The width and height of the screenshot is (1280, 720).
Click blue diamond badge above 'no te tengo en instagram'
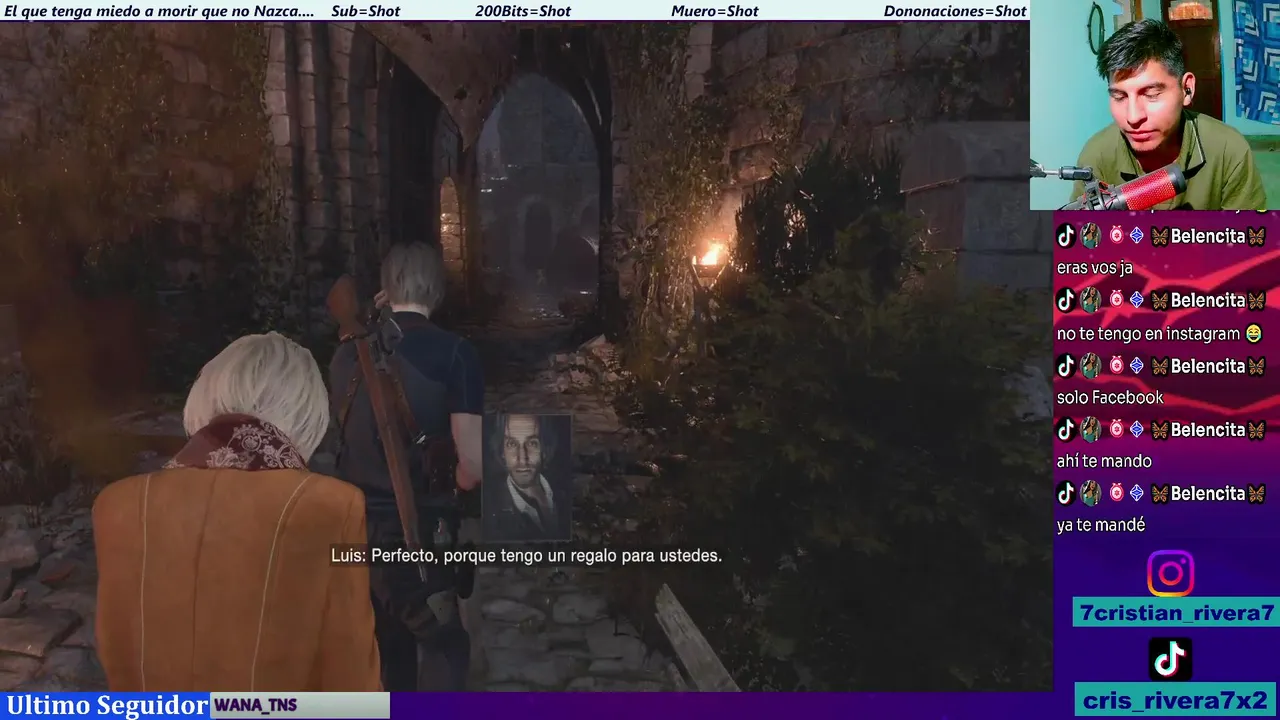(x=1136, y=300)
